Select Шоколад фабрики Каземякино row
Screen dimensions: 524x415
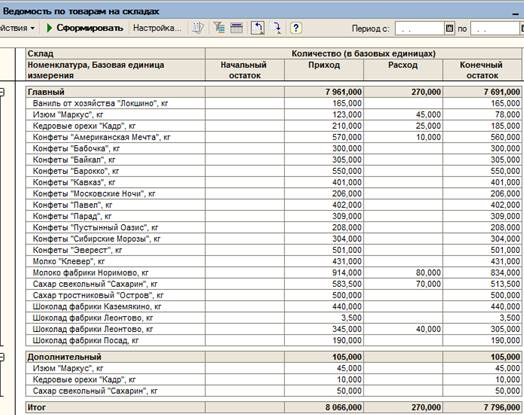[x=273, y=306]
